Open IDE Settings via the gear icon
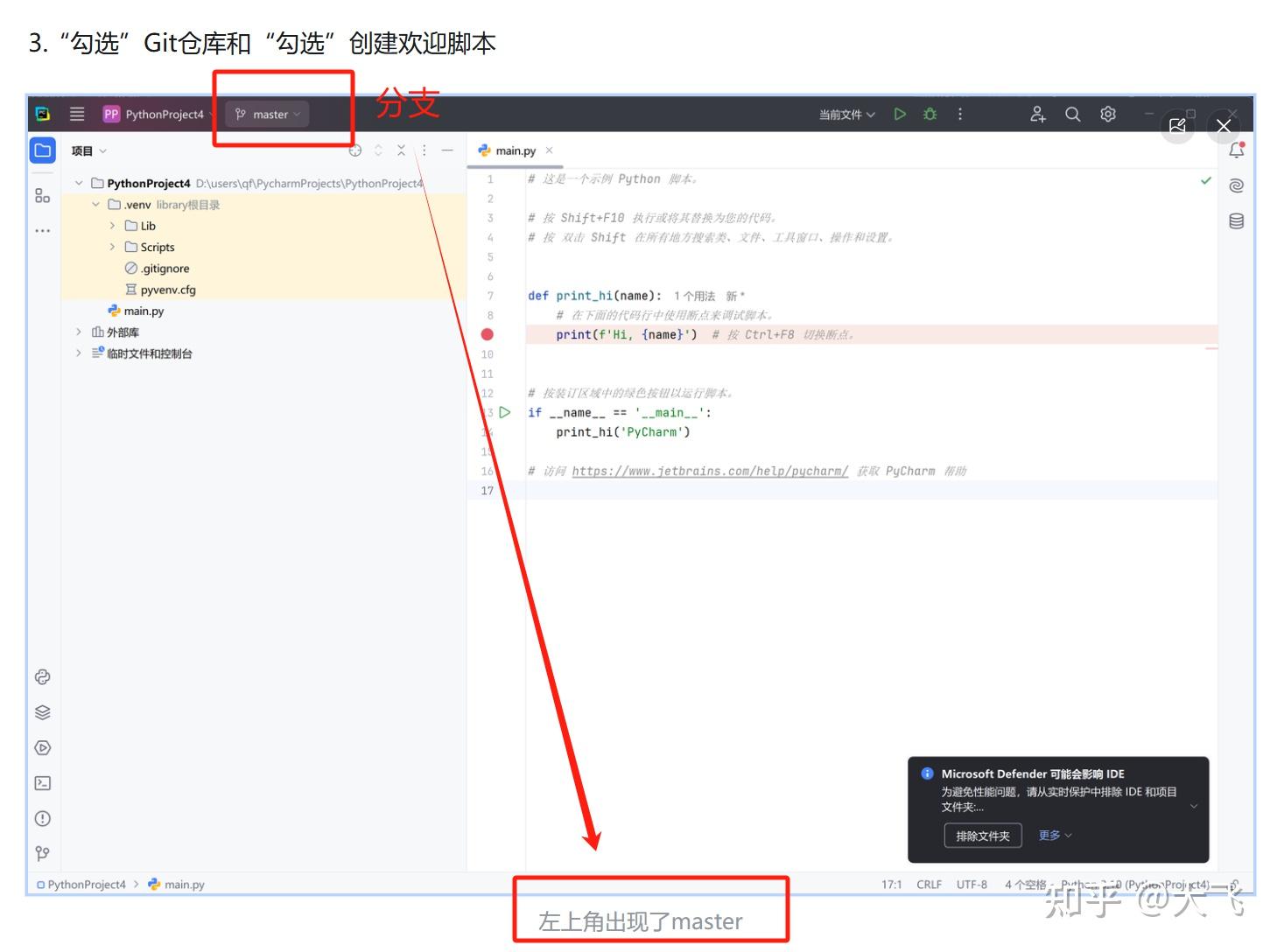1277x952 pixels. click(1107, 114)
